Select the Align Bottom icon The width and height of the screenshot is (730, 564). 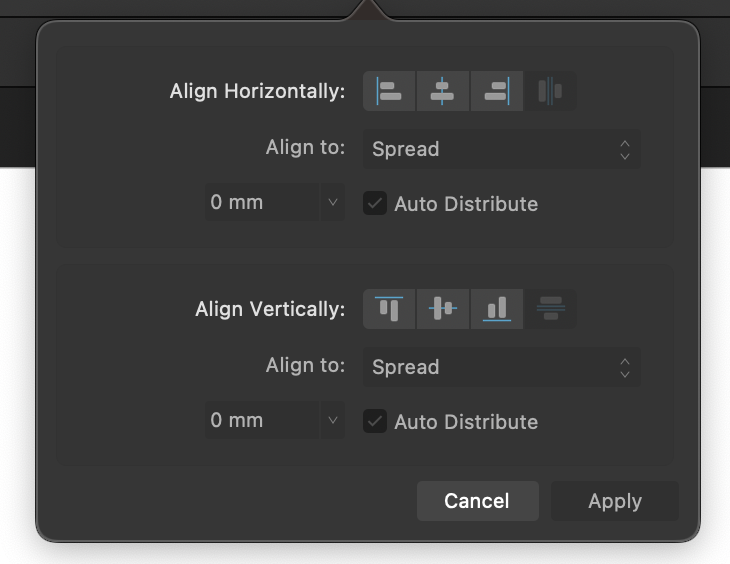[x=497, y=309]
